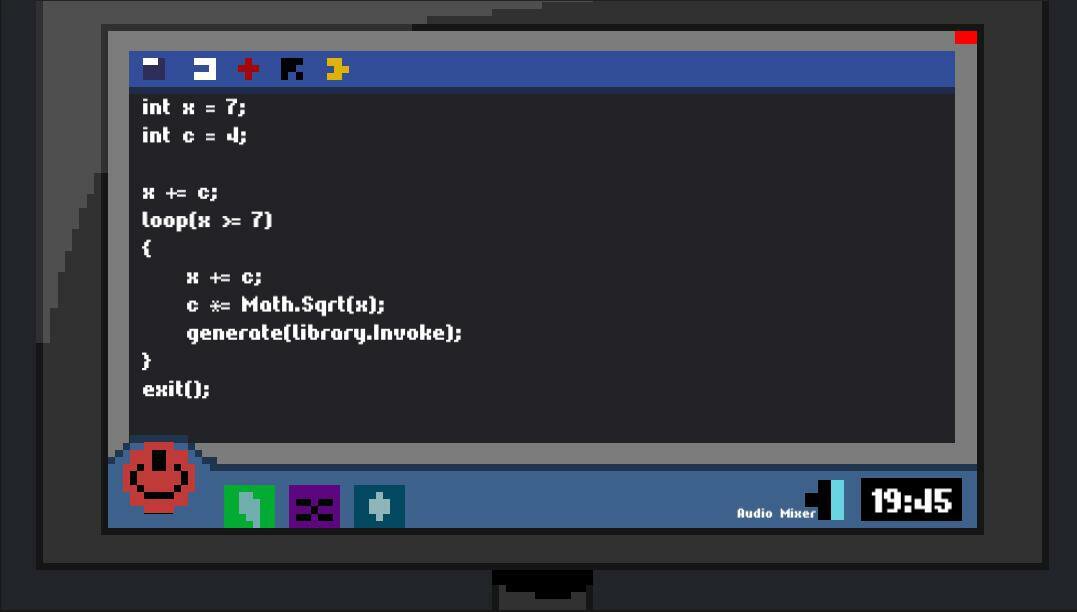Open the Audio Mixer speaker icon

tap(825, 499)
